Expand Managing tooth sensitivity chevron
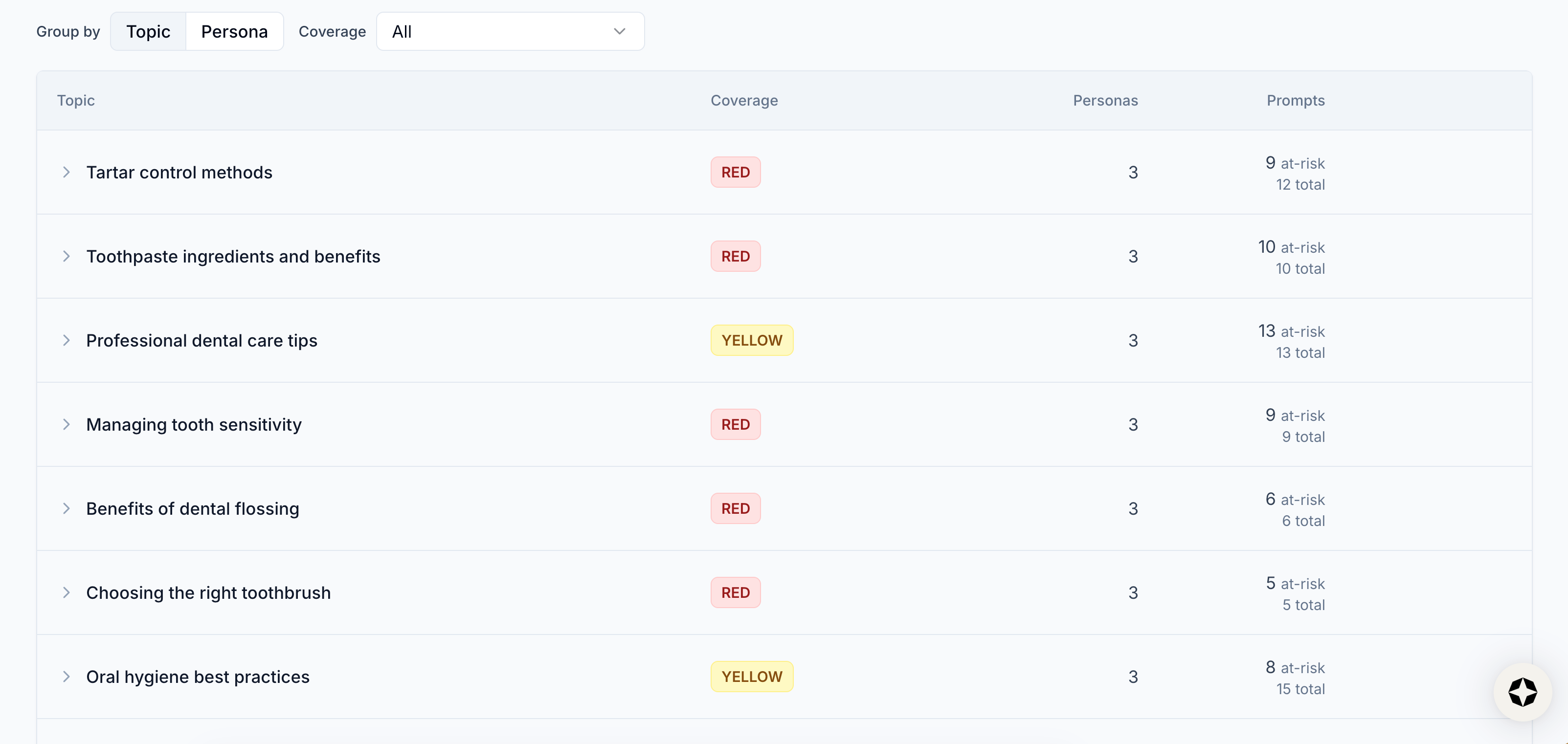 tap(67, 424)
